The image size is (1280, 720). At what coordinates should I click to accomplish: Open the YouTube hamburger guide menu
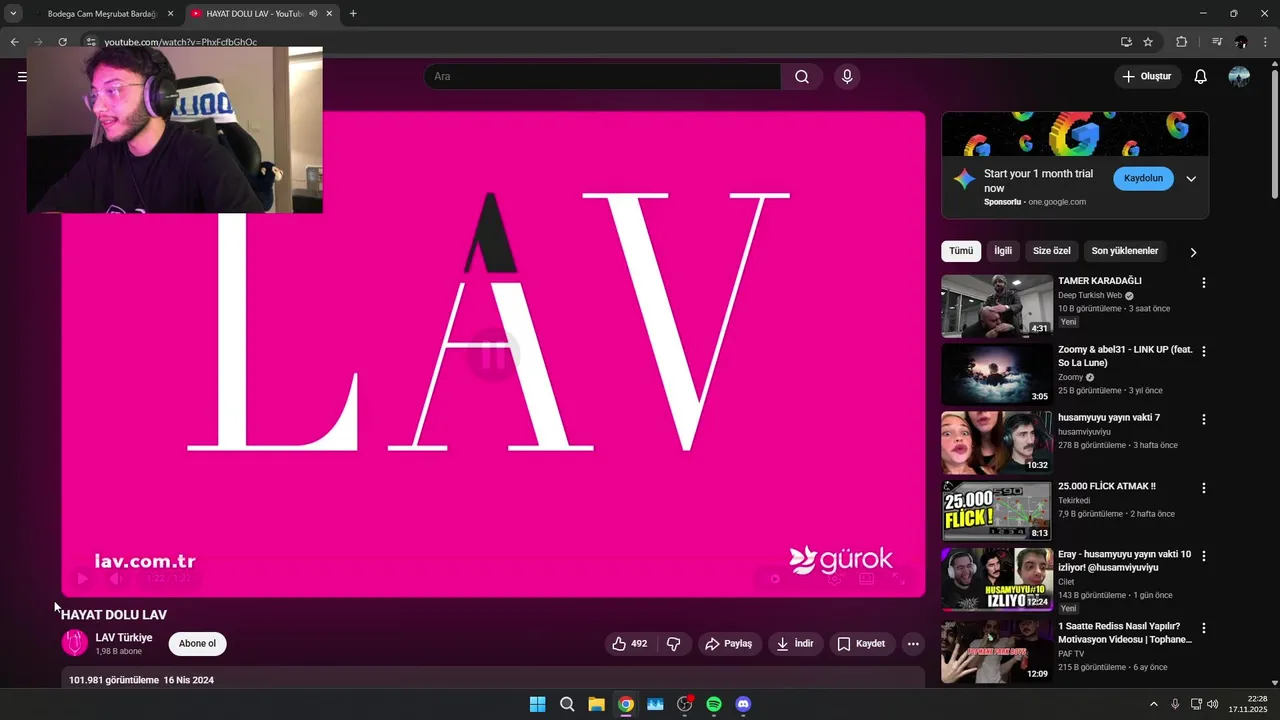coord(22,76)
